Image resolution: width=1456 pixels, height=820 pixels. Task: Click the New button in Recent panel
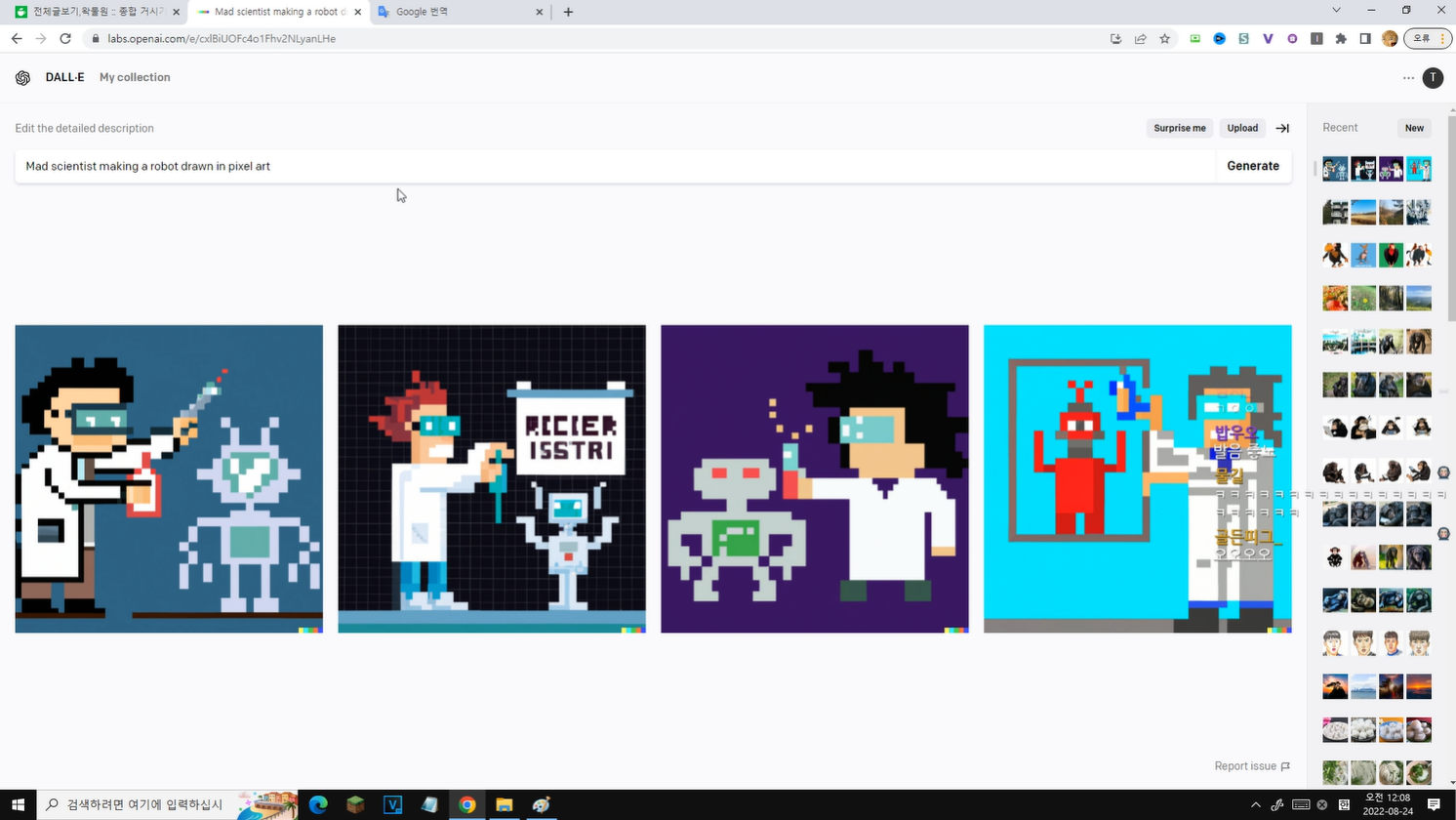point(1414,128)
